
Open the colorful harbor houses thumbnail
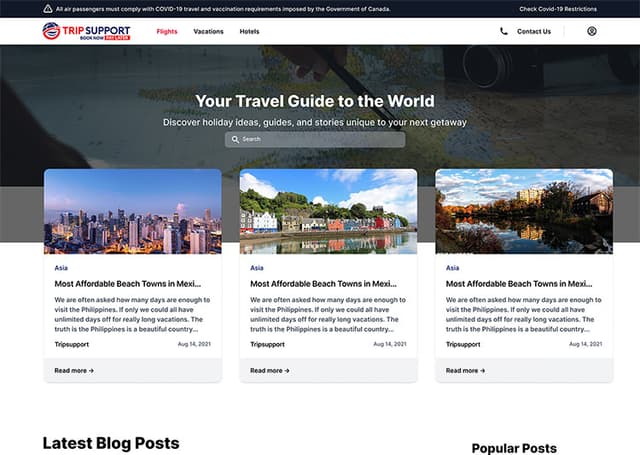point(328,211)
